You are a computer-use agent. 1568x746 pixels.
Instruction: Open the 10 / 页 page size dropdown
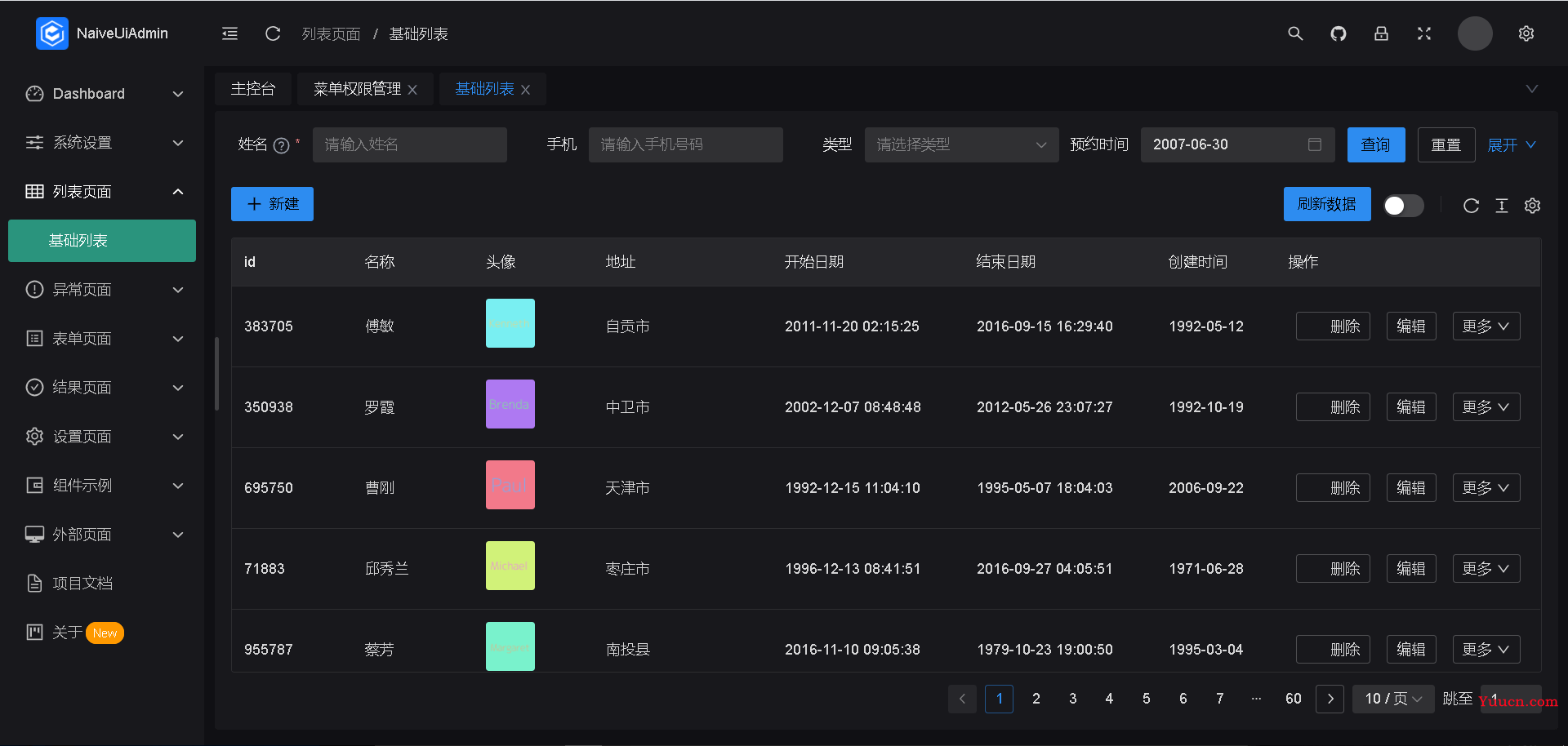tap(1393, 699)
